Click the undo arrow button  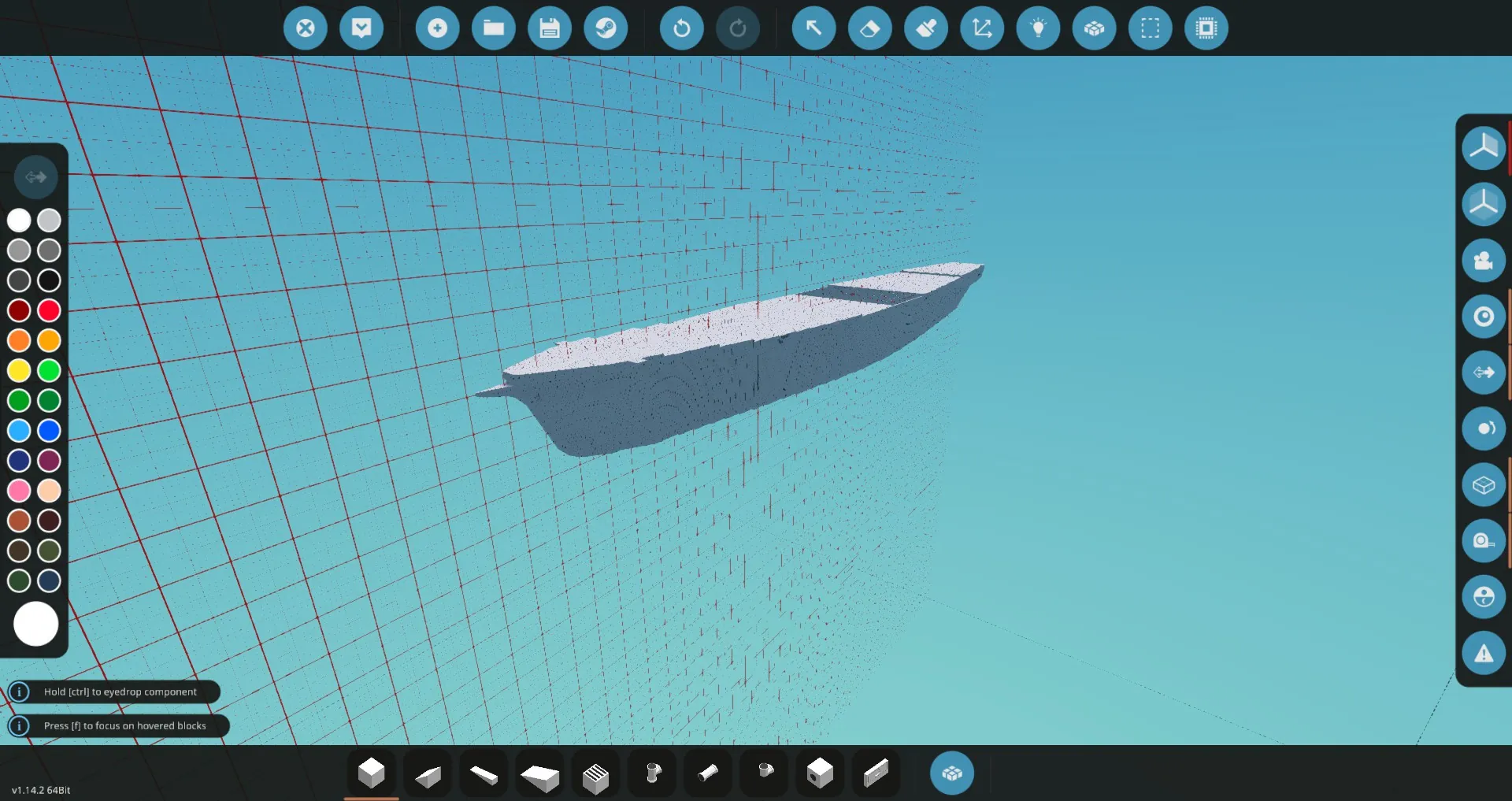681,28
